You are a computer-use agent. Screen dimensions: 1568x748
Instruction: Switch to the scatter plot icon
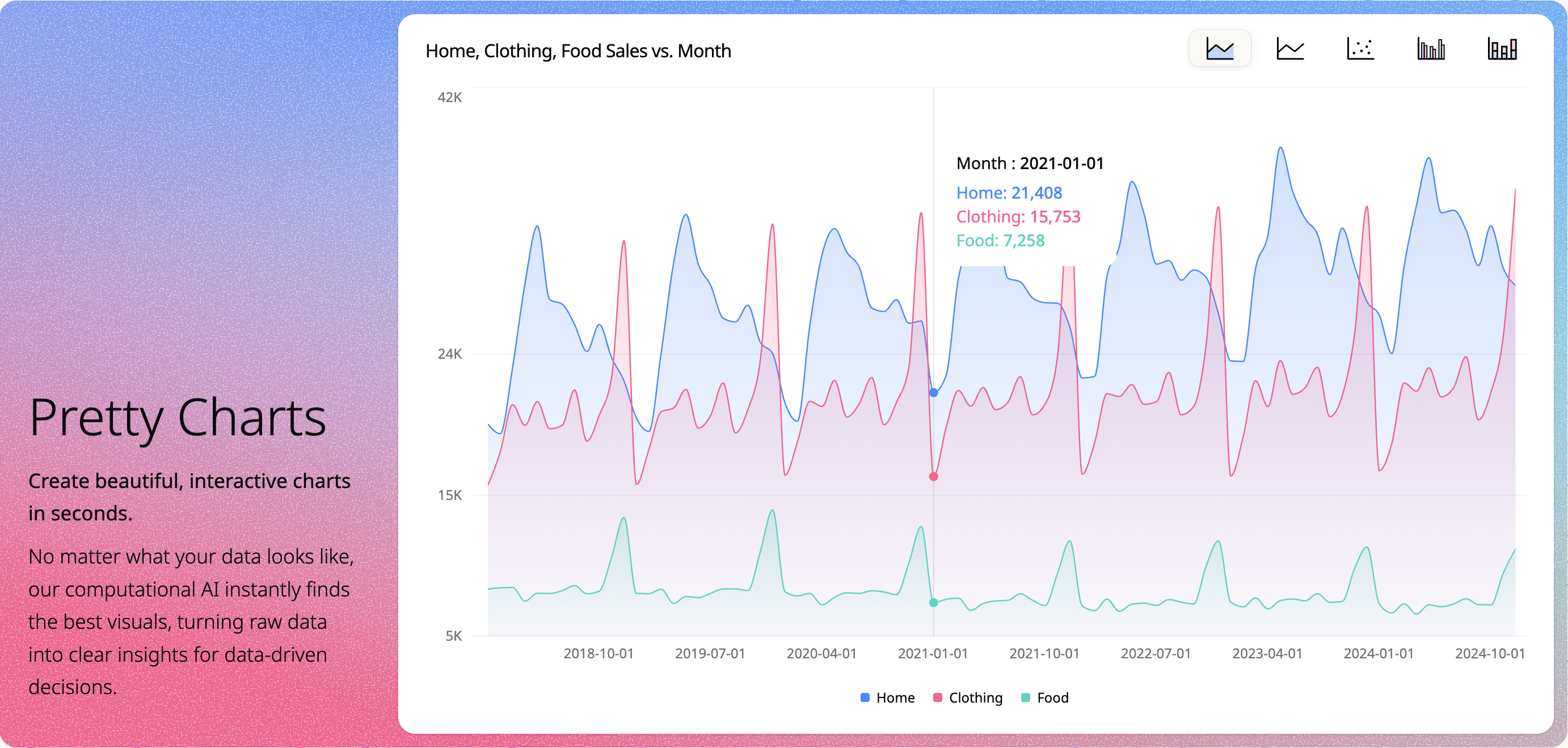coord(1360,49)
